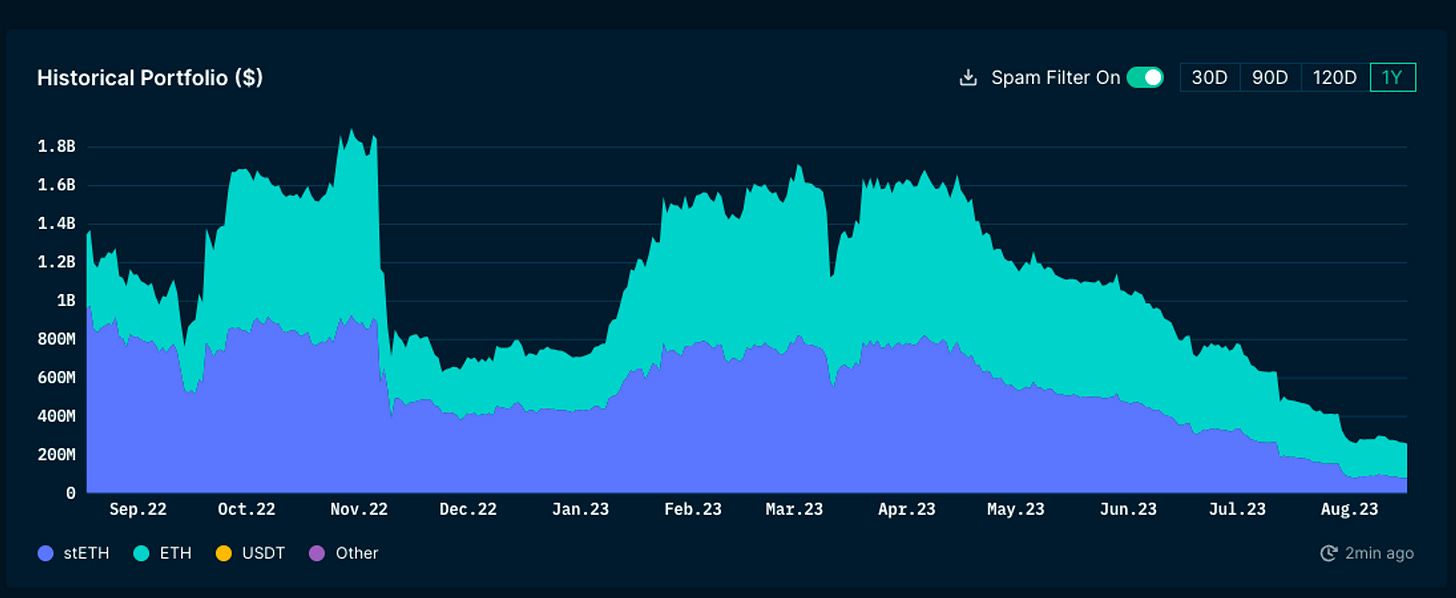The height and width of the screenshot is (598, 1456).
Task: Click the clock refresh icon
Action: click(1329, 553)
